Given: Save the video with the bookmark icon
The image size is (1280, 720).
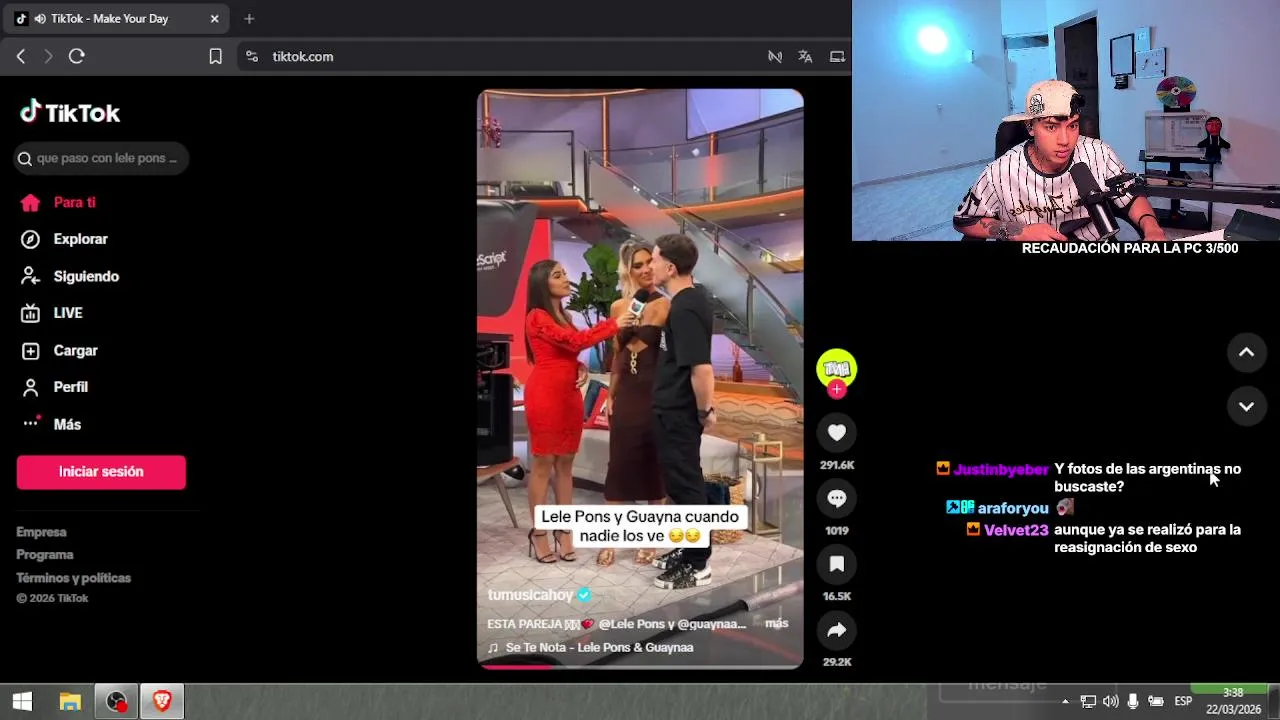Looking at the screenshot, I should (837, 564).
